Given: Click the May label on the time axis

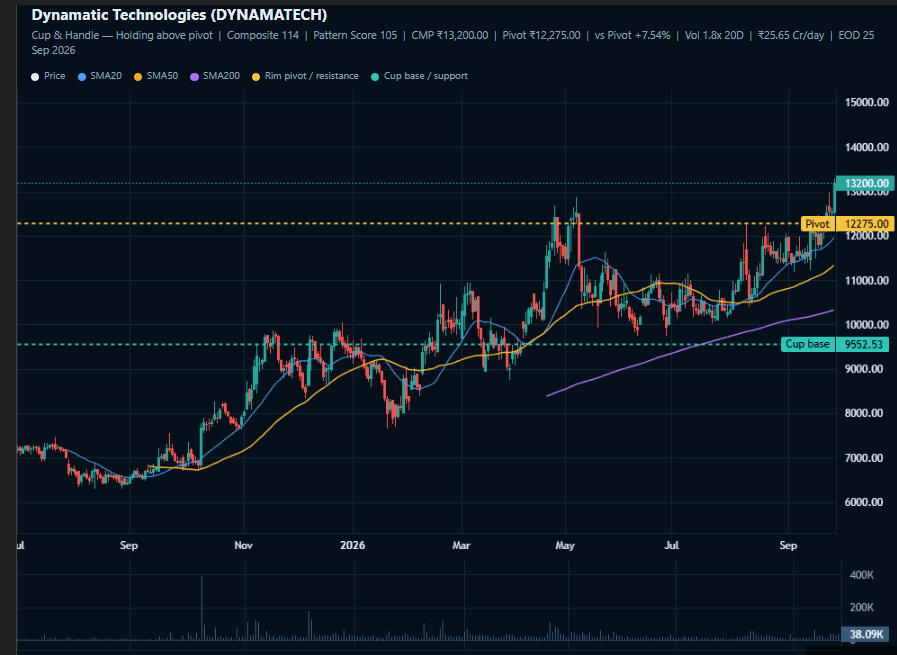Looking at the screenshot, I should pyautogui.click(x=565, y=546).
